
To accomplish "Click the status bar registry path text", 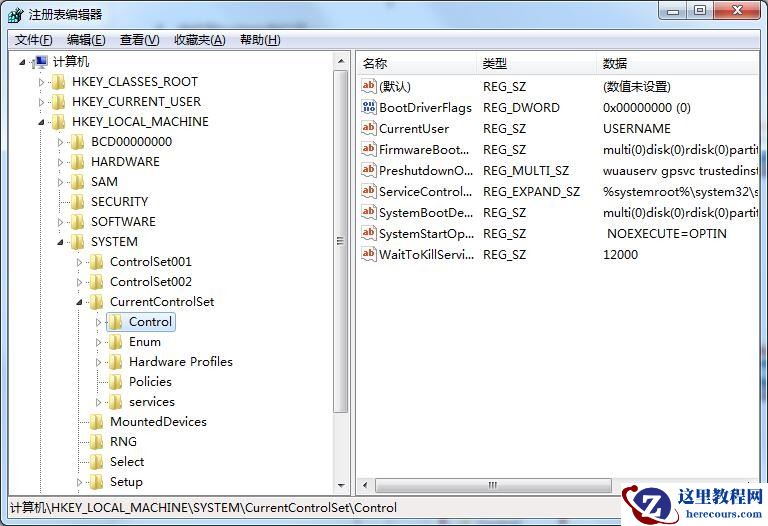I will click(203, 508).
